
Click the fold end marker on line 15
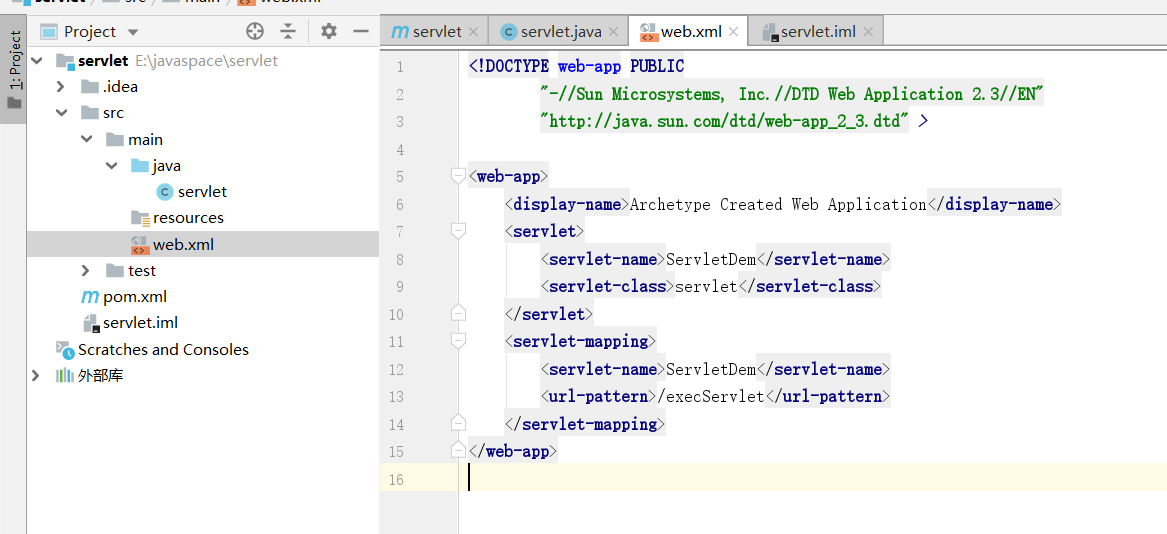[458, 451]
